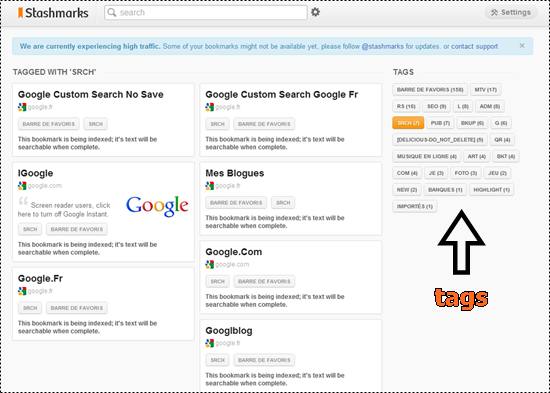Filter by MUSIQUE EN LIGNE (4) tag
This screenshot has height=393, width=550.
point(427,156)
